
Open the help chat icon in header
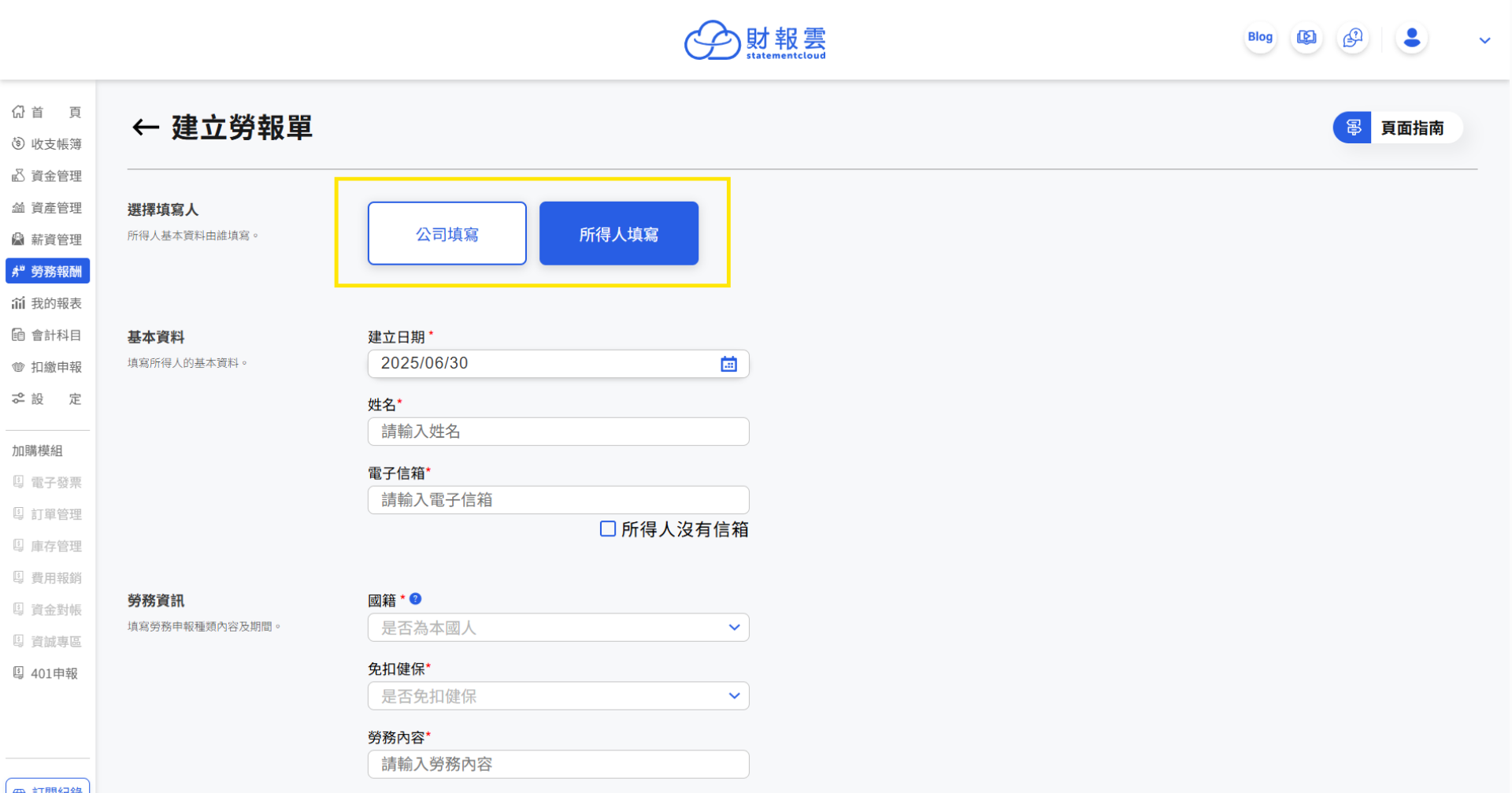click(1353, 37)
